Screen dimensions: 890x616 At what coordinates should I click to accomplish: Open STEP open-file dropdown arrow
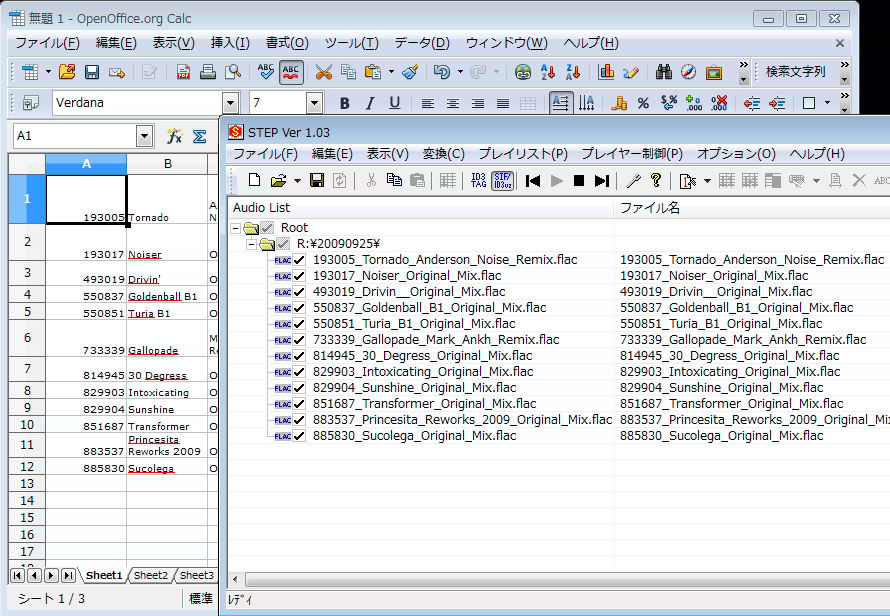tap(297, 181)
